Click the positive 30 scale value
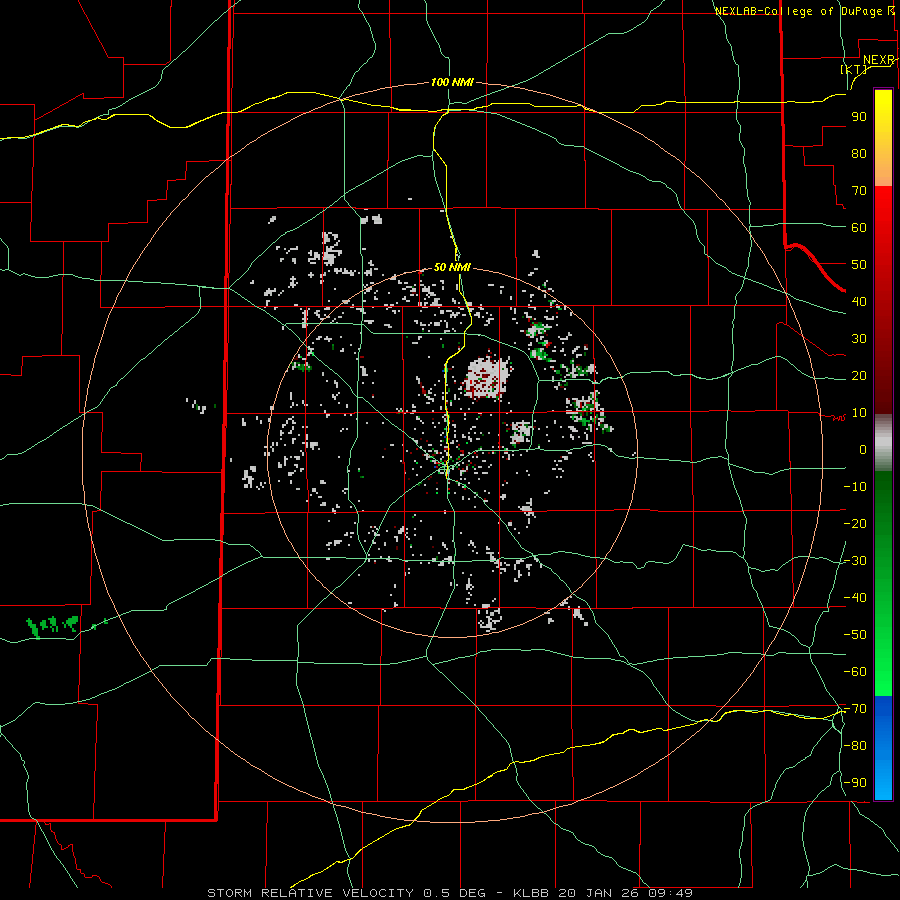 pos(859,339)
